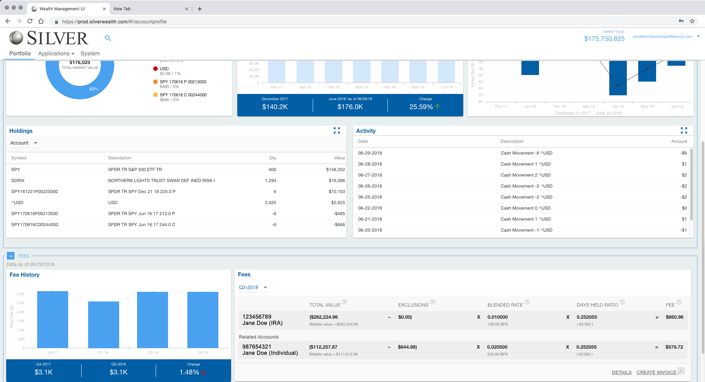Click the DETAILS link in Fees
The width and height of the screenshot is (705, 382).
tap(621, 373)
